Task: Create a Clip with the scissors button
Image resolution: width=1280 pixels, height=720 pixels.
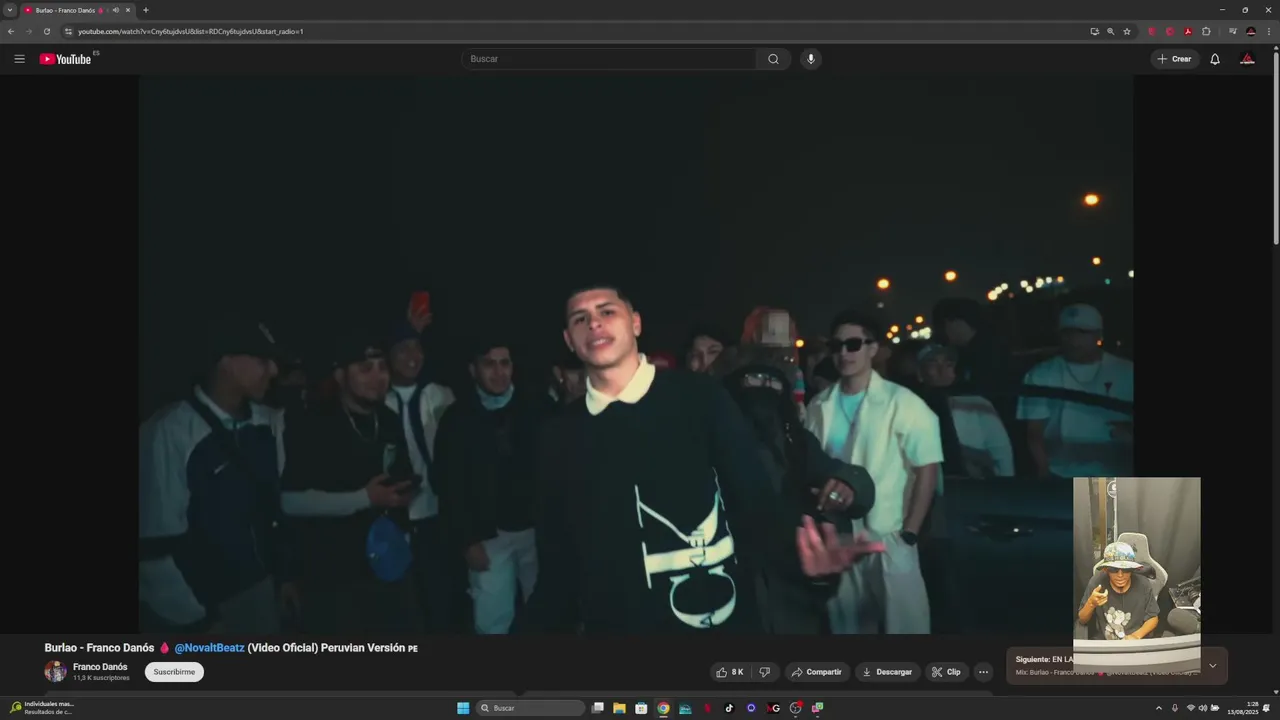Action: [x=946, y=672]
